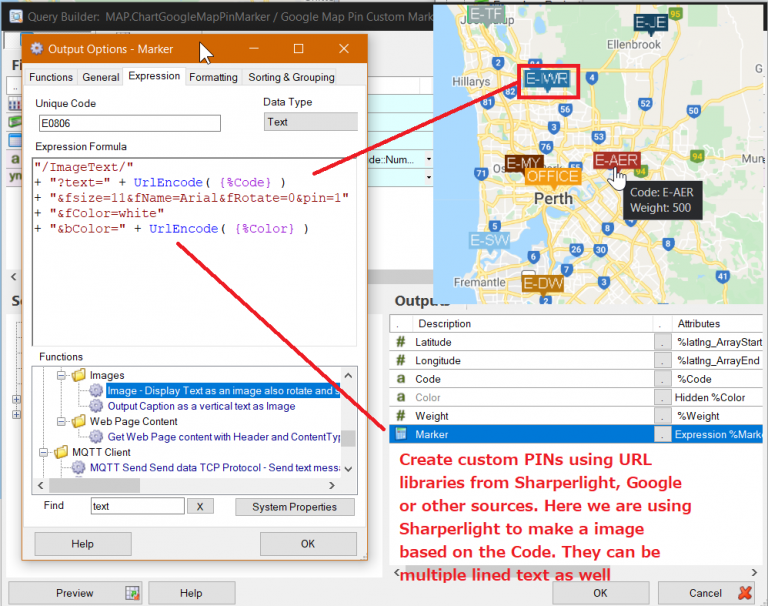768x606 pixels.
Task: Click the text type icon beside Code
Action: coord(401,379)
